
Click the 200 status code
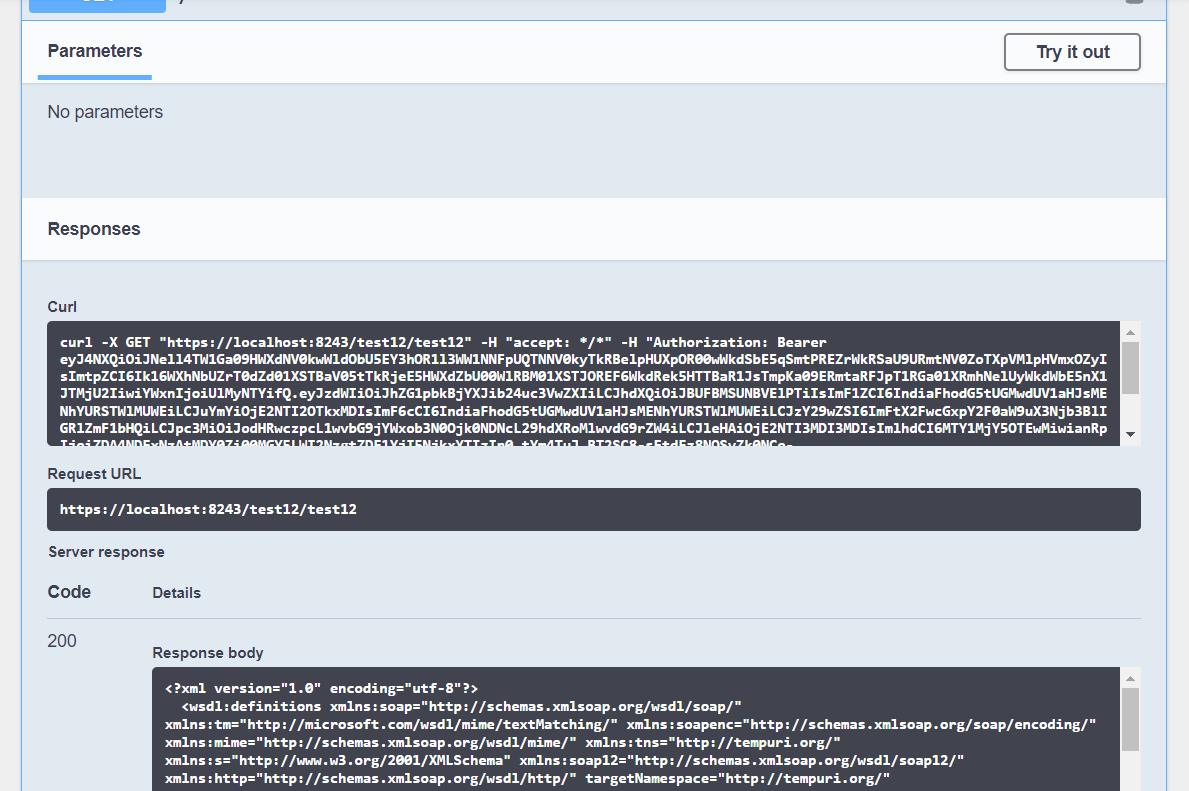[x=62, y=640]
